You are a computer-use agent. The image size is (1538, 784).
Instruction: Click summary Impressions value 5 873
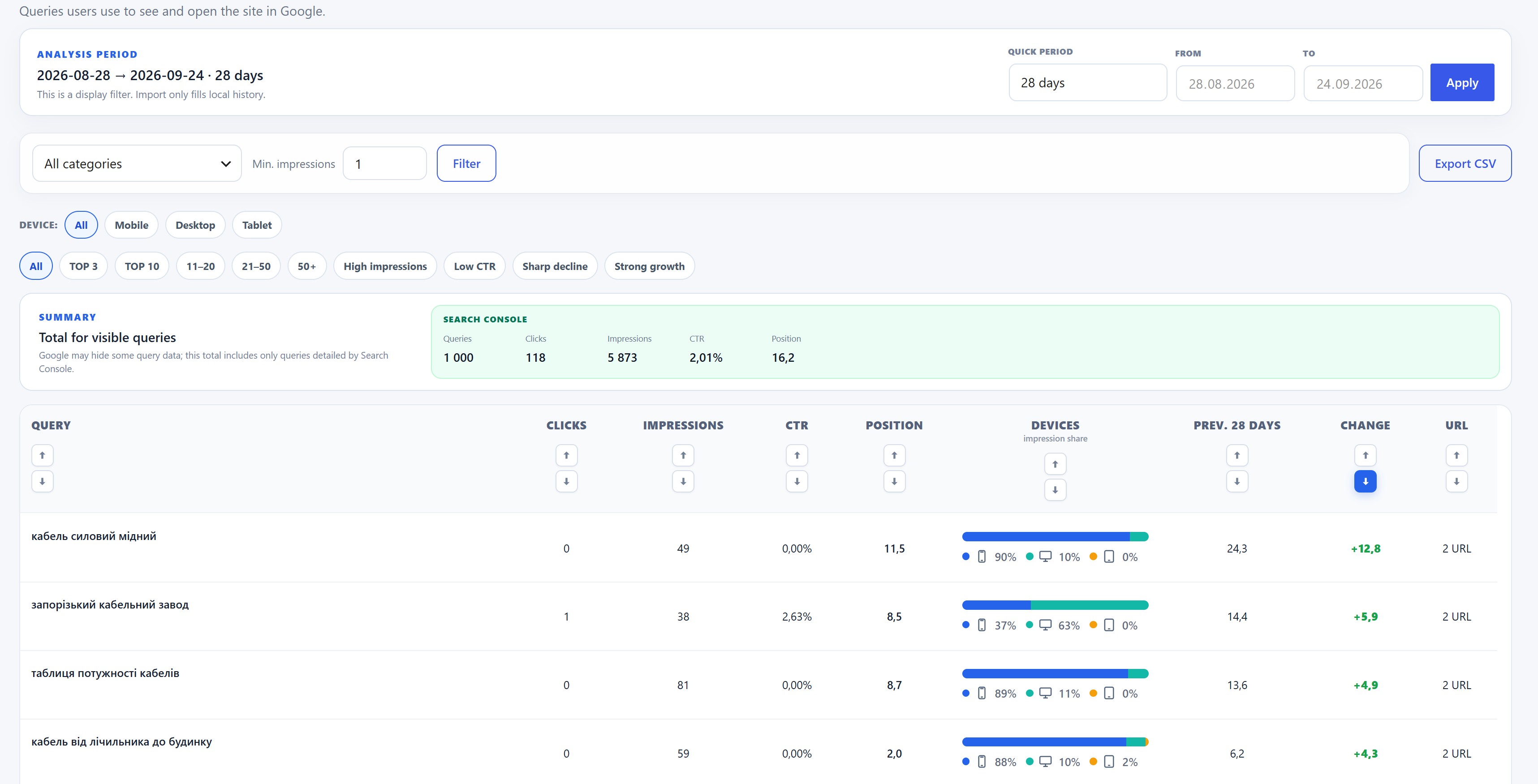622,357
